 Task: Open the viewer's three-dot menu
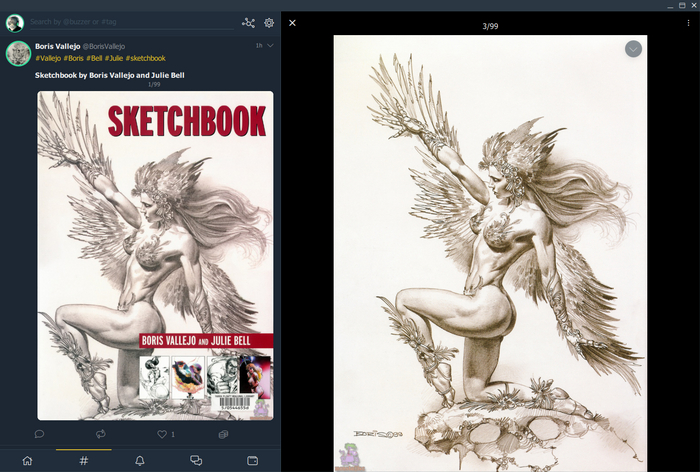coord(688,23)
